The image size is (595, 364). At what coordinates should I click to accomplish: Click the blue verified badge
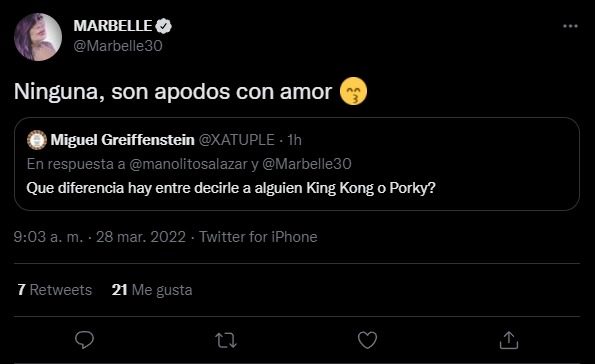tap(164, 26)
